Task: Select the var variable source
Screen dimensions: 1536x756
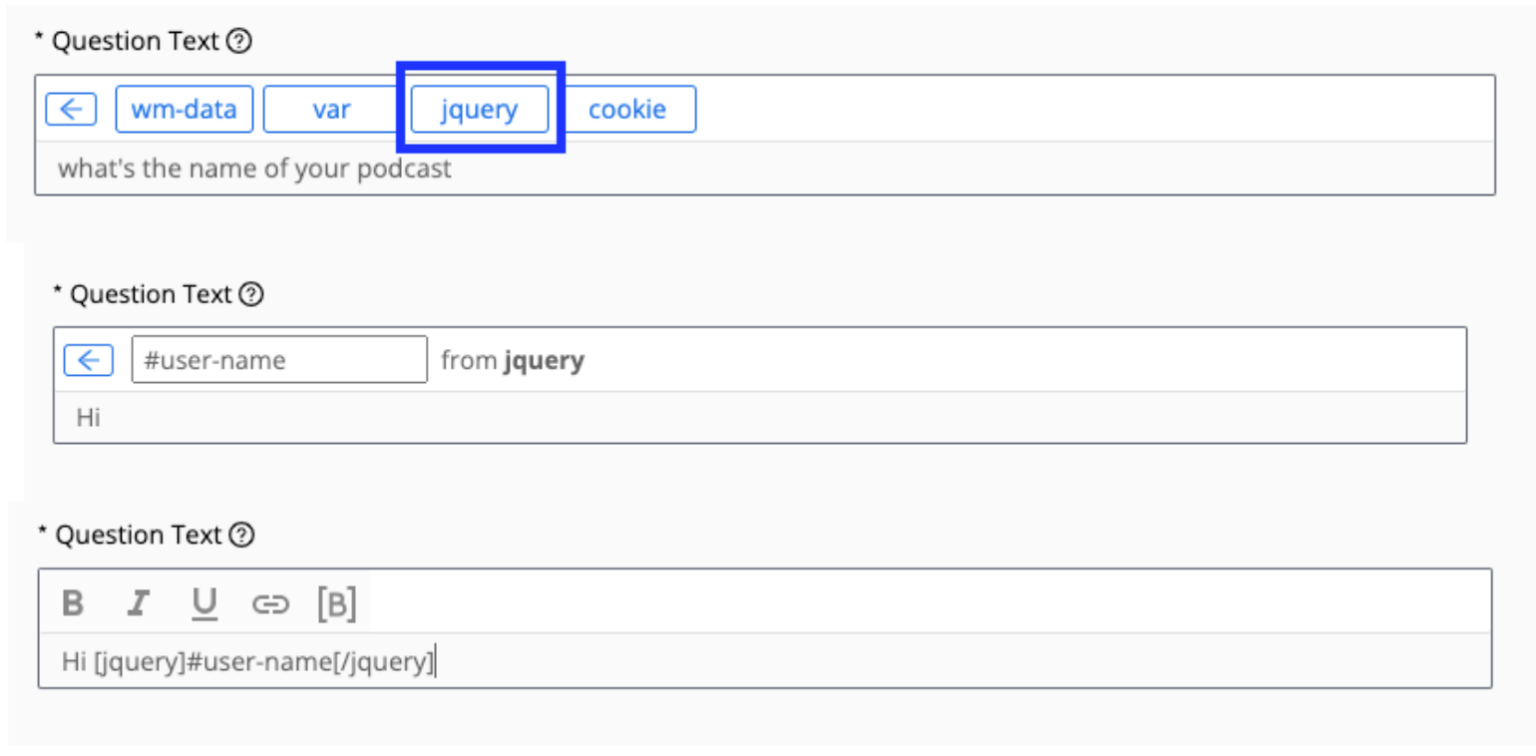Action: pos(331,108)
